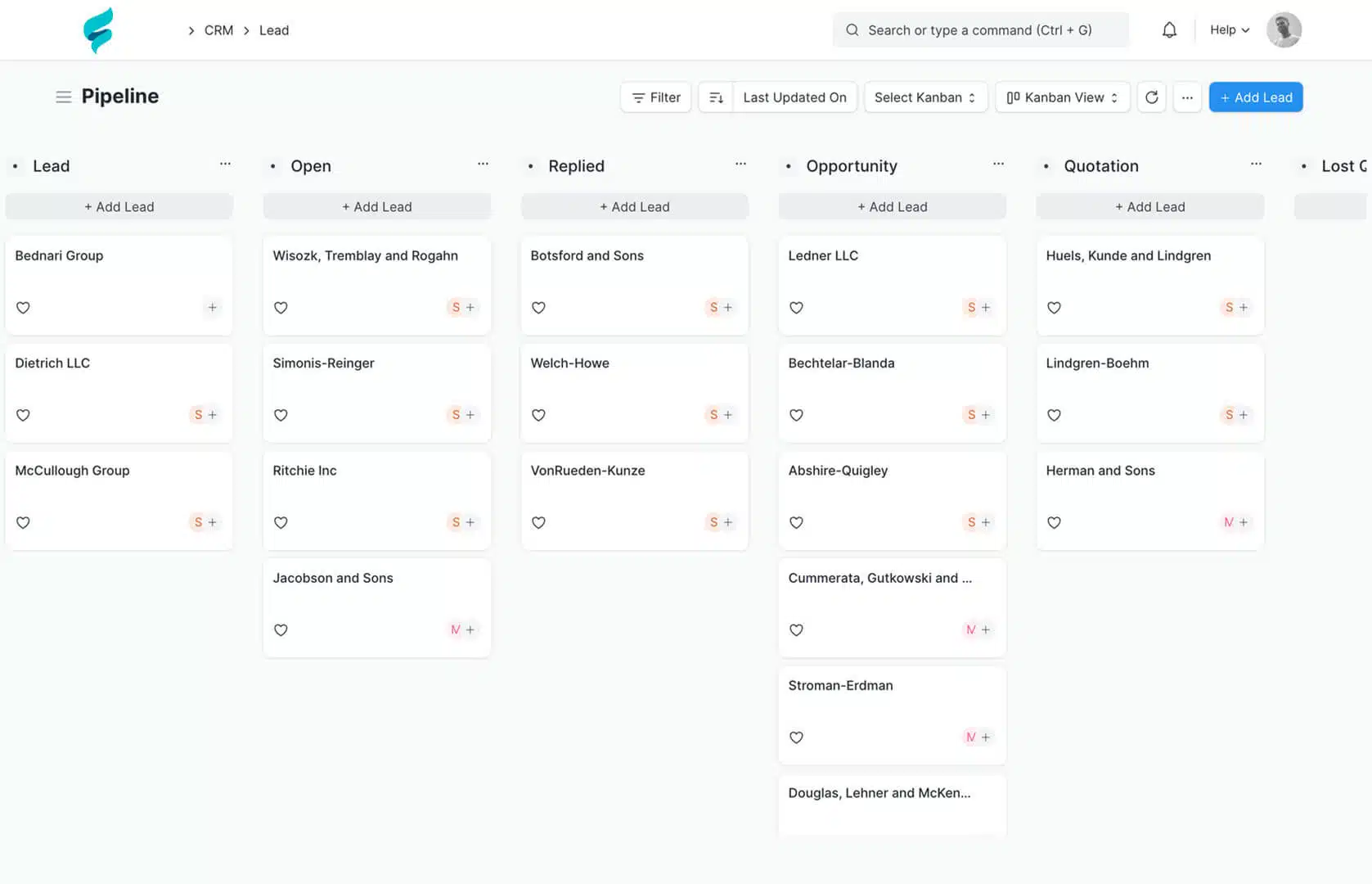Open the three-dot menu beside refresh
The width and height of the screenshot is (1372, 884).
[x=1187, y=97]
